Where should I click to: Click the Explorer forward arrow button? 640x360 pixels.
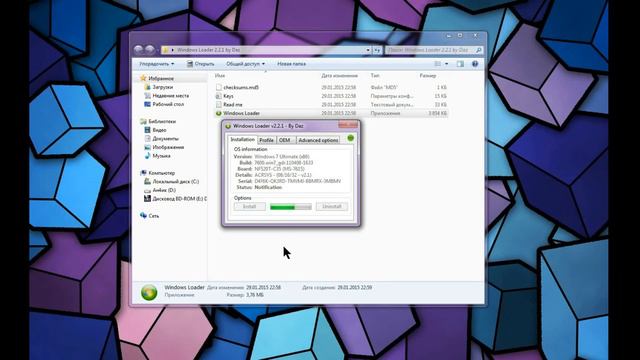150,50
